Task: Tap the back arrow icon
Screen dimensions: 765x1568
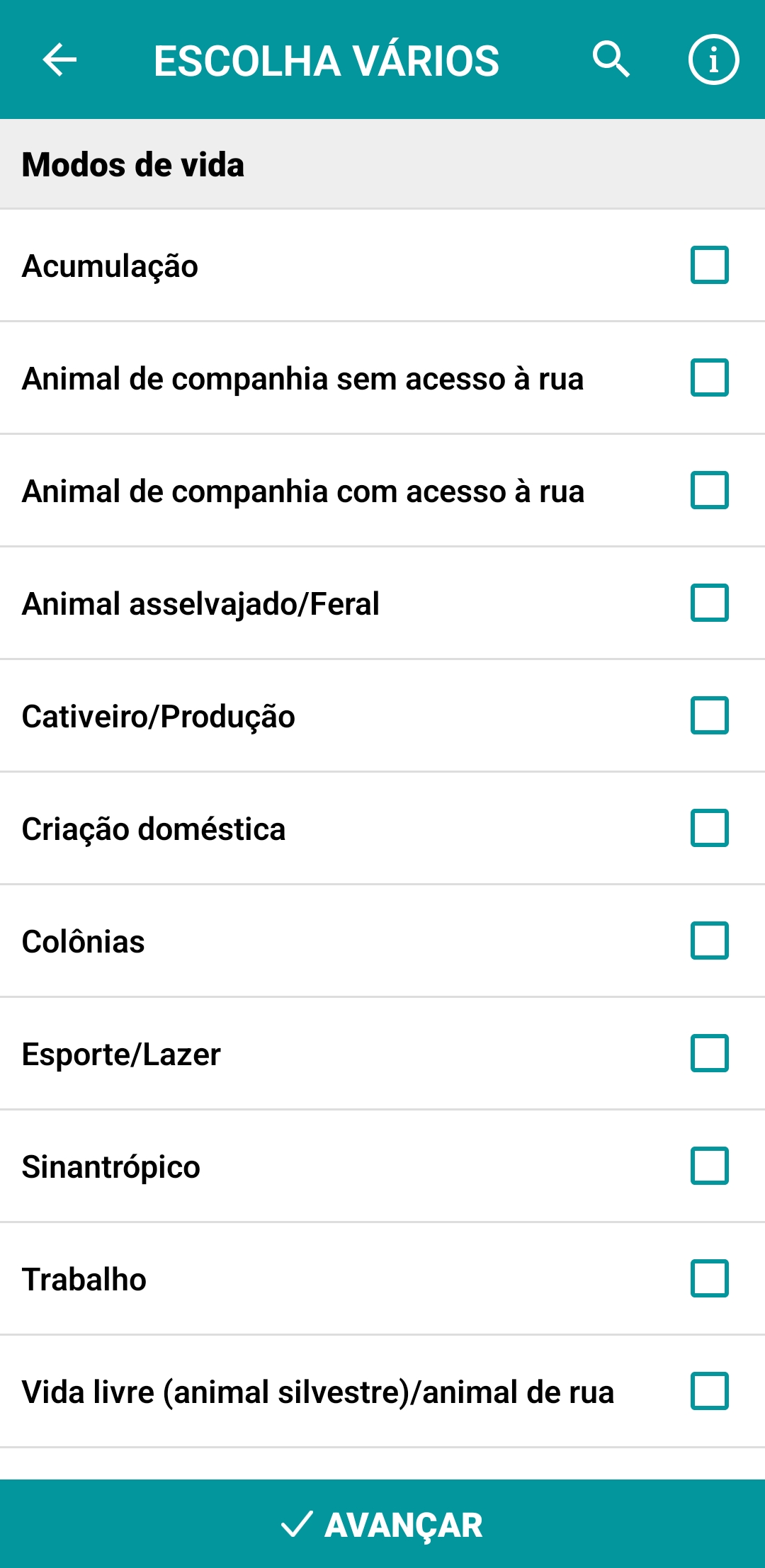Action: click(59, 59)
